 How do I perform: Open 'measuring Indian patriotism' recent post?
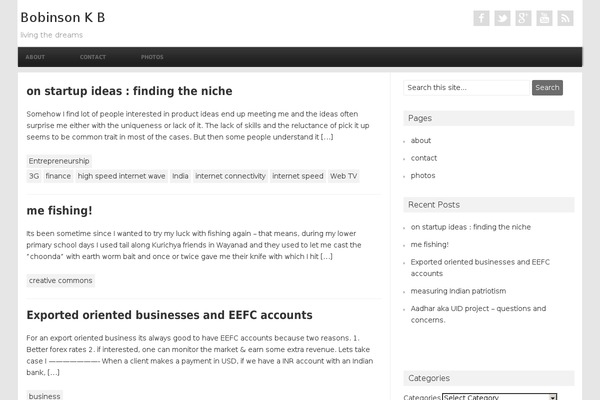(x=458, y=291)
